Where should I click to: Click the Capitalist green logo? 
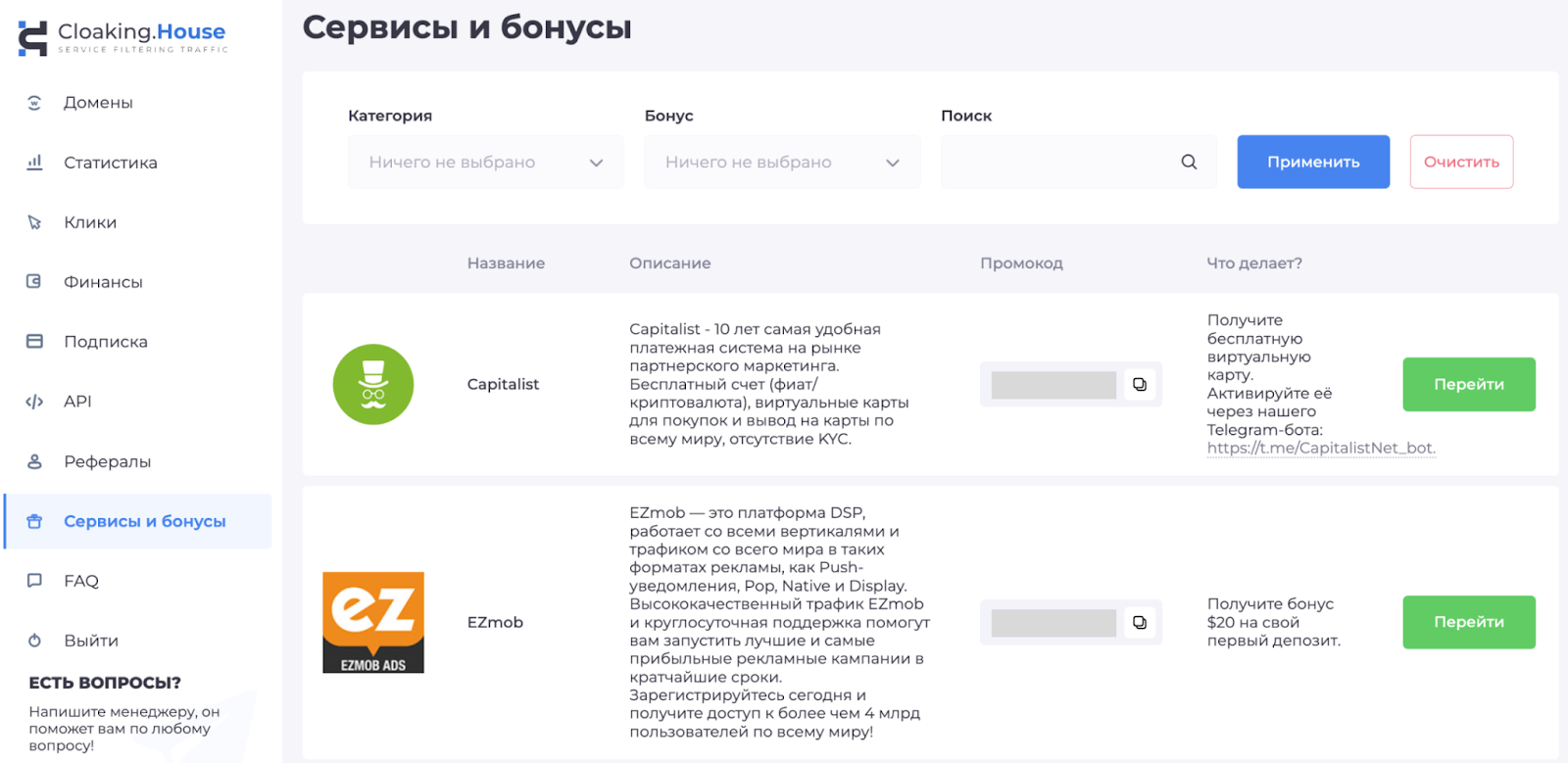coord(373,384)
